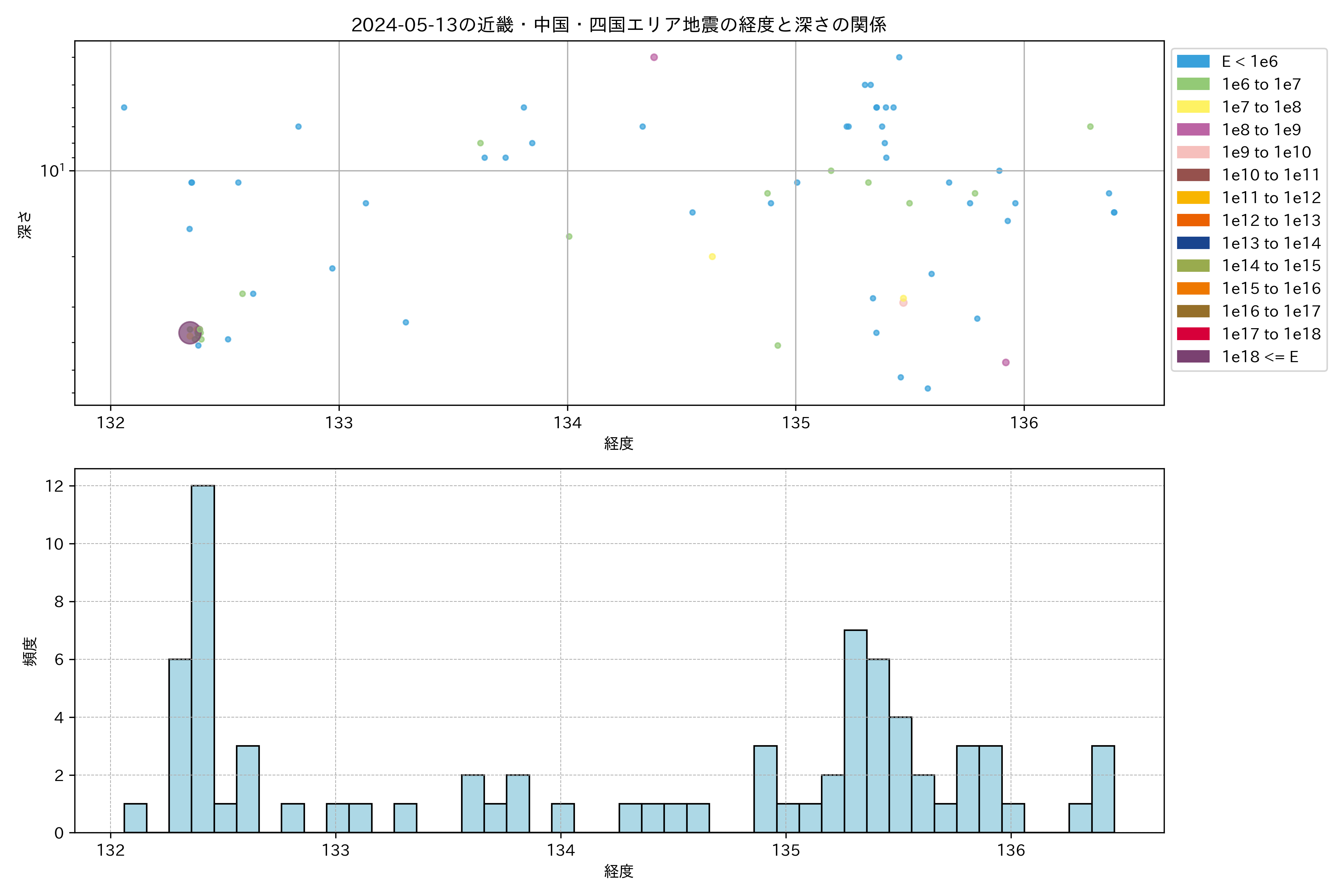This screenshot has width=1344, height=896.
Task: Click the 経度 label below the scatter plot
Action: (618, 444)
